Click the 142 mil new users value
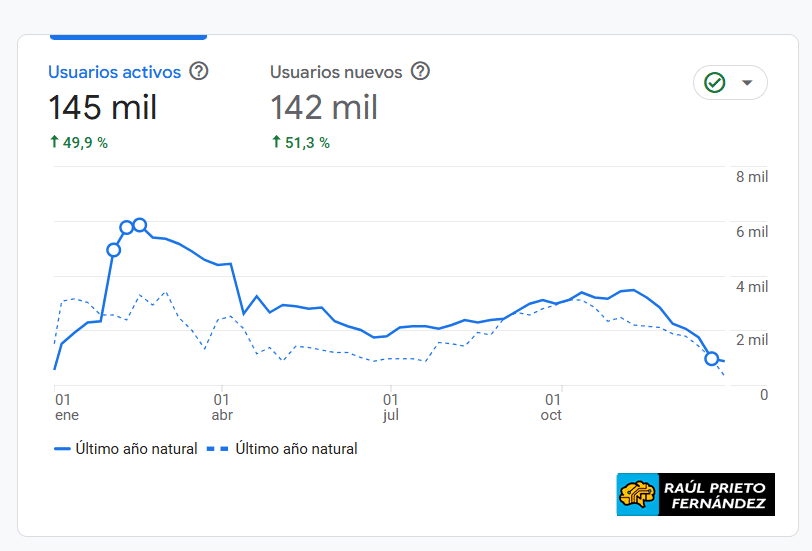 coord(324,107)
